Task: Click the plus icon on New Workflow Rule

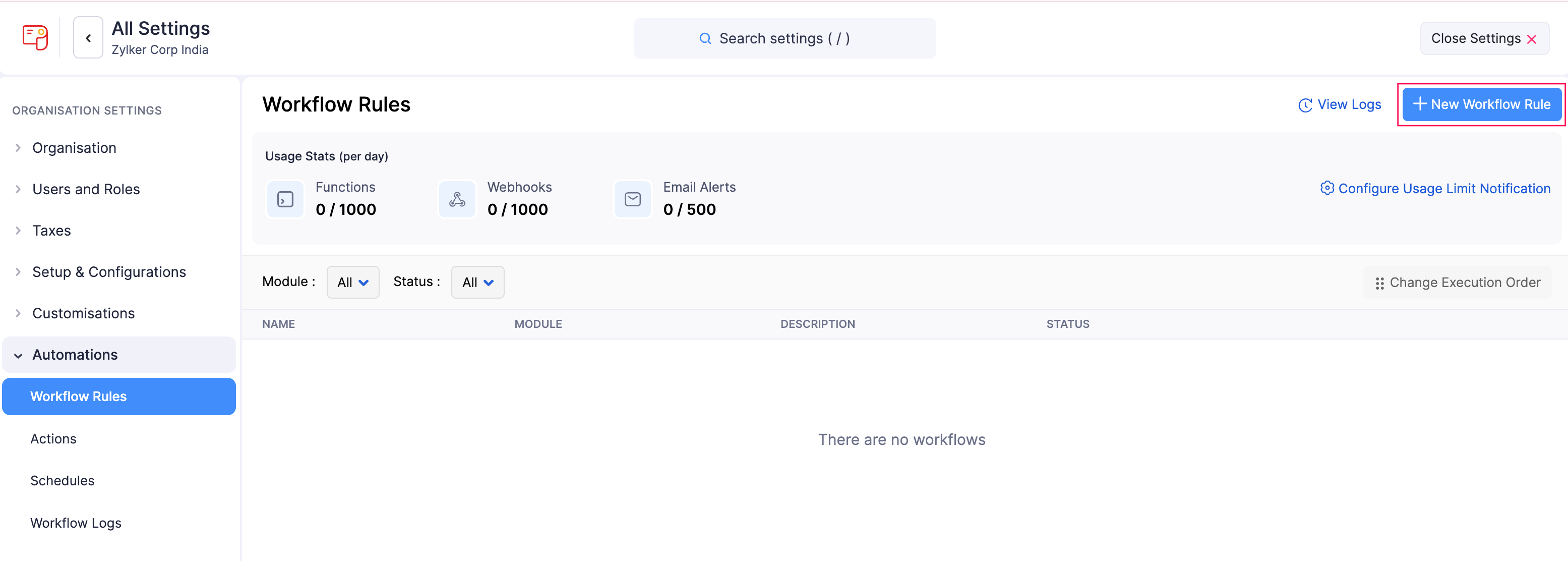Action: point(1419,103)
